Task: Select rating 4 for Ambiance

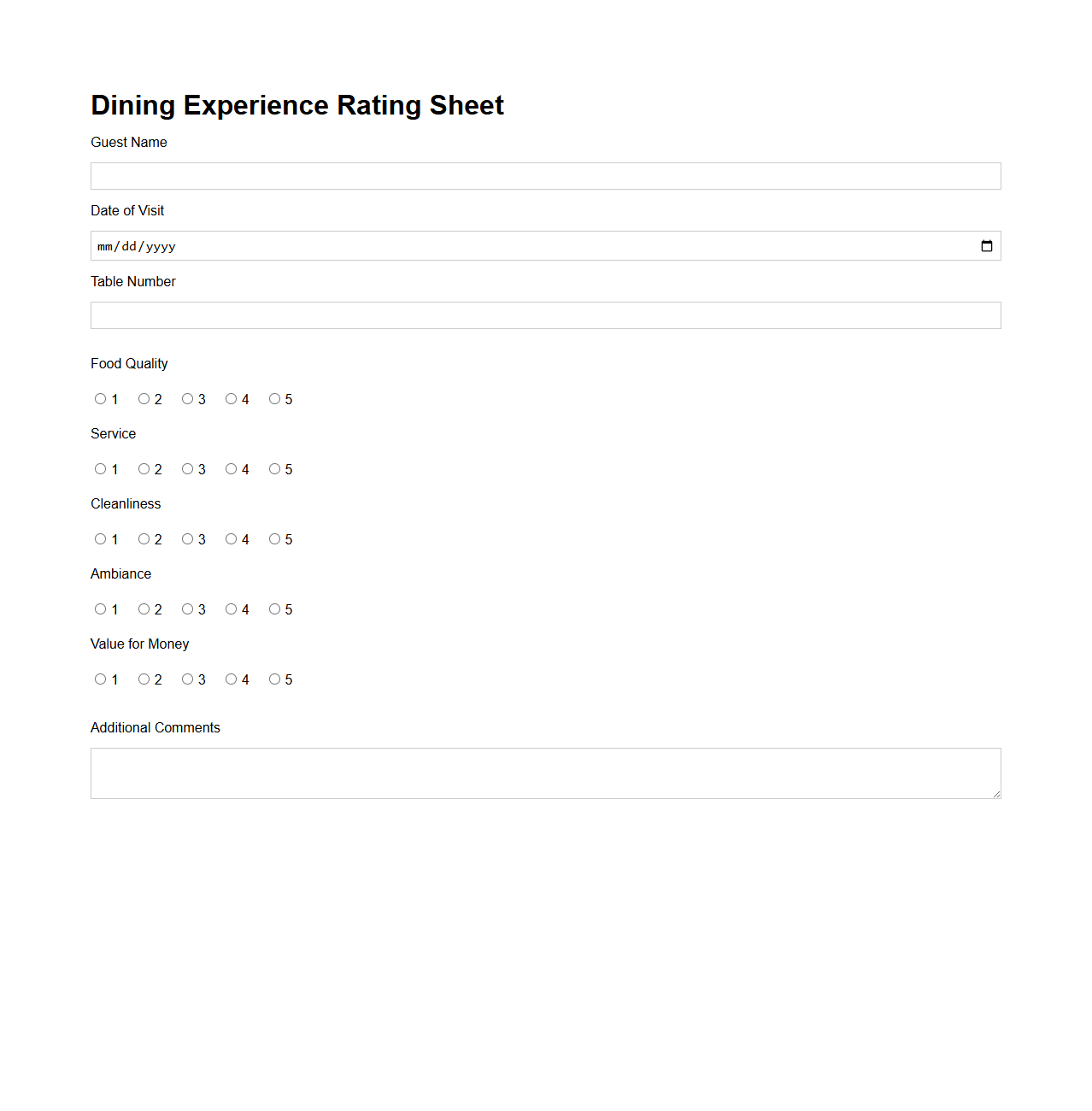Action: point(231,608)
